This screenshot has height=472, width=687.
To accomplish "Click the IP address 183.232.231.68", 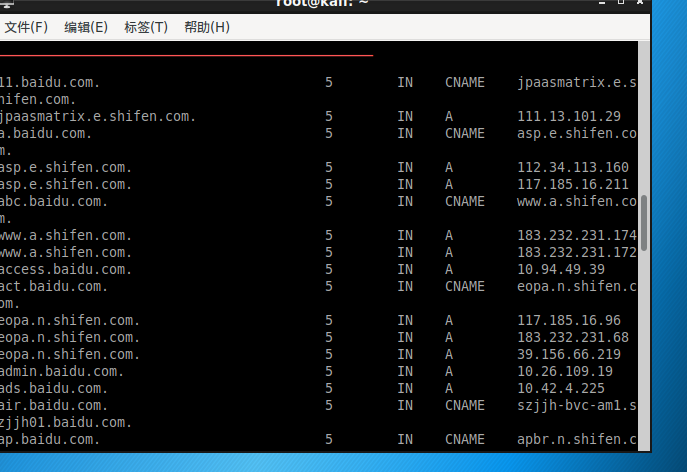I will point(573,337).
